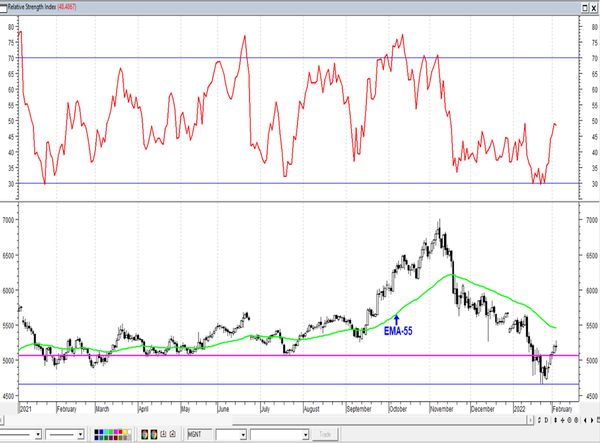Select the black swatch in the color palette
The width and height of the screenshot is (600, 443).
tap(96, 433)
